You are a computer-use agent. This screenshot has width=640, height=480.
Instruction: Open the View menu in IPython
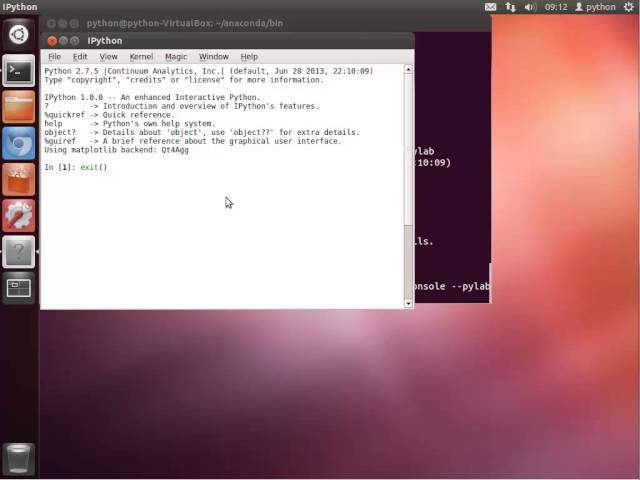tap(109, 57)
